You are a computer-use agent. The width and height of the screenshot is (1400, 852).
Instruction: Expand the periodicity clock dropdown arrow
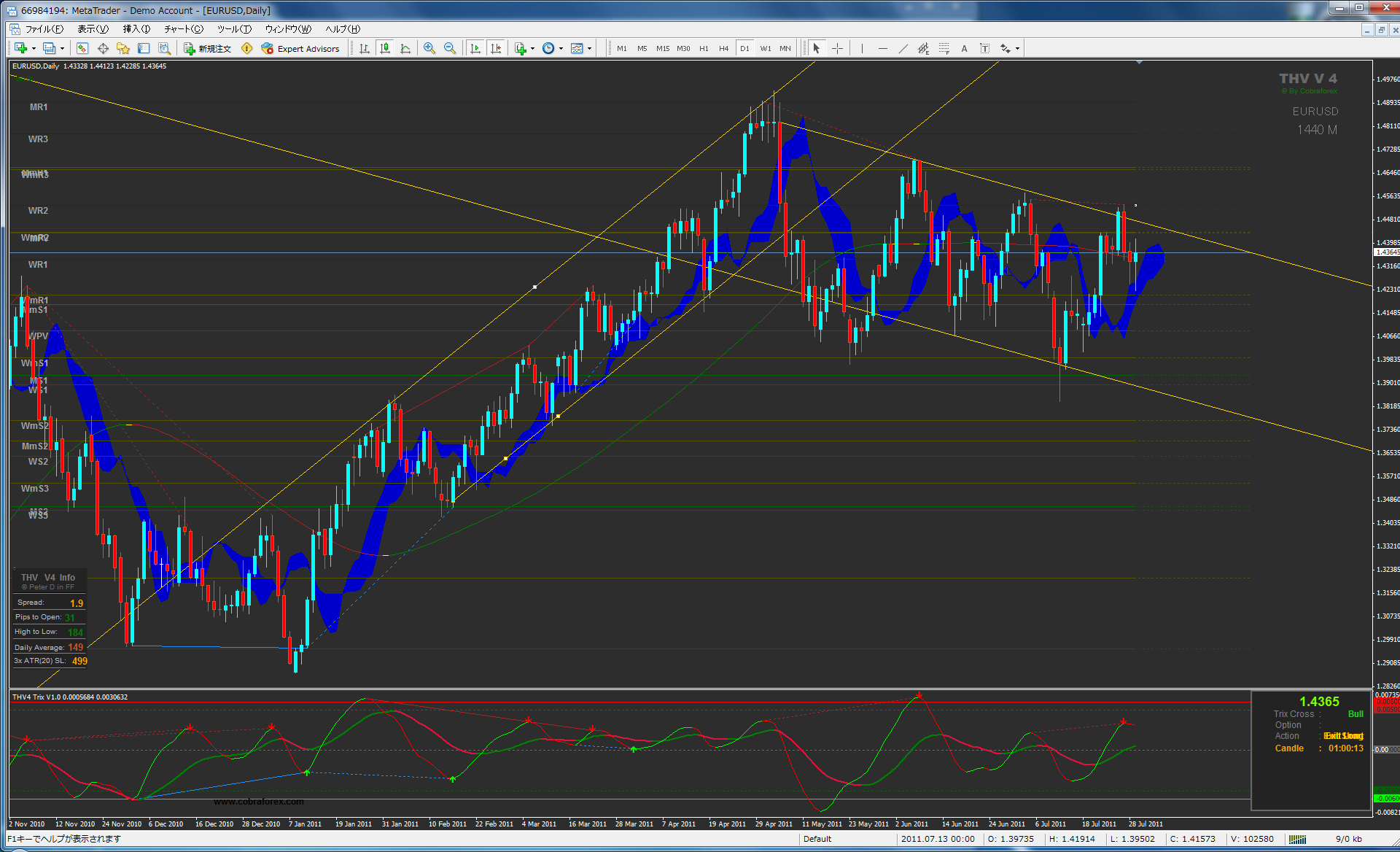pos(561,48)
